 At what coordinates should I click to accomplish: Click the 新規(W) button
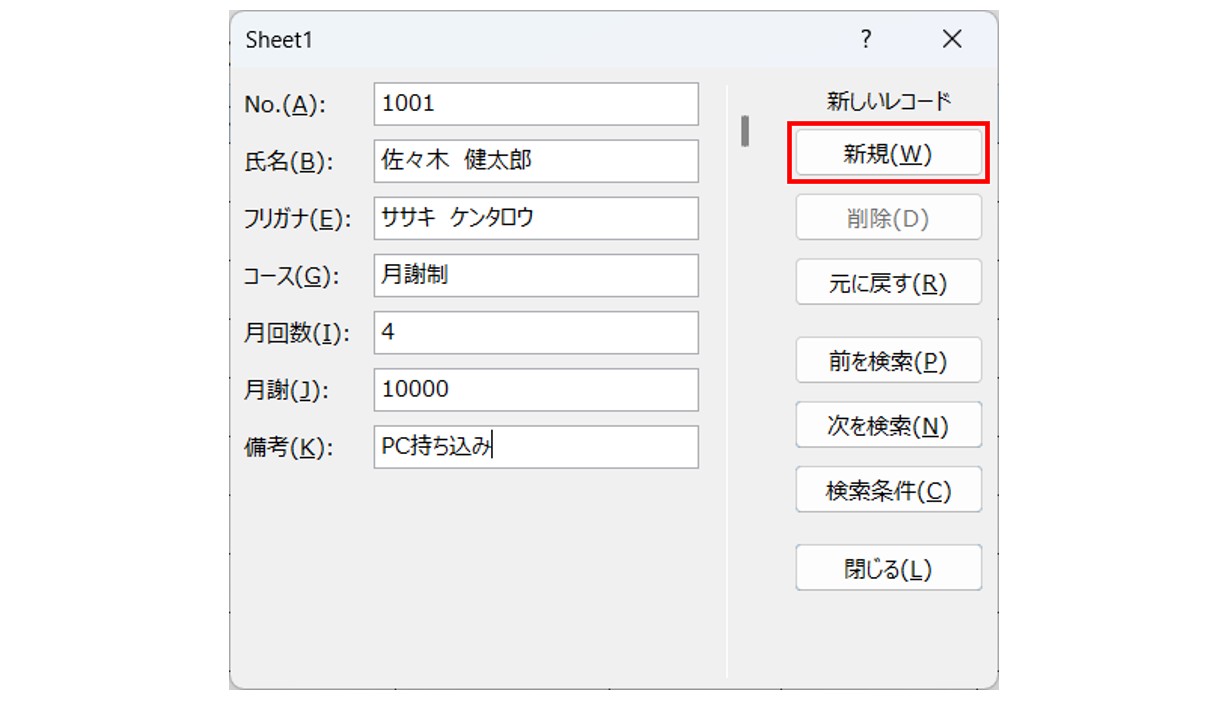click(888, 154)
